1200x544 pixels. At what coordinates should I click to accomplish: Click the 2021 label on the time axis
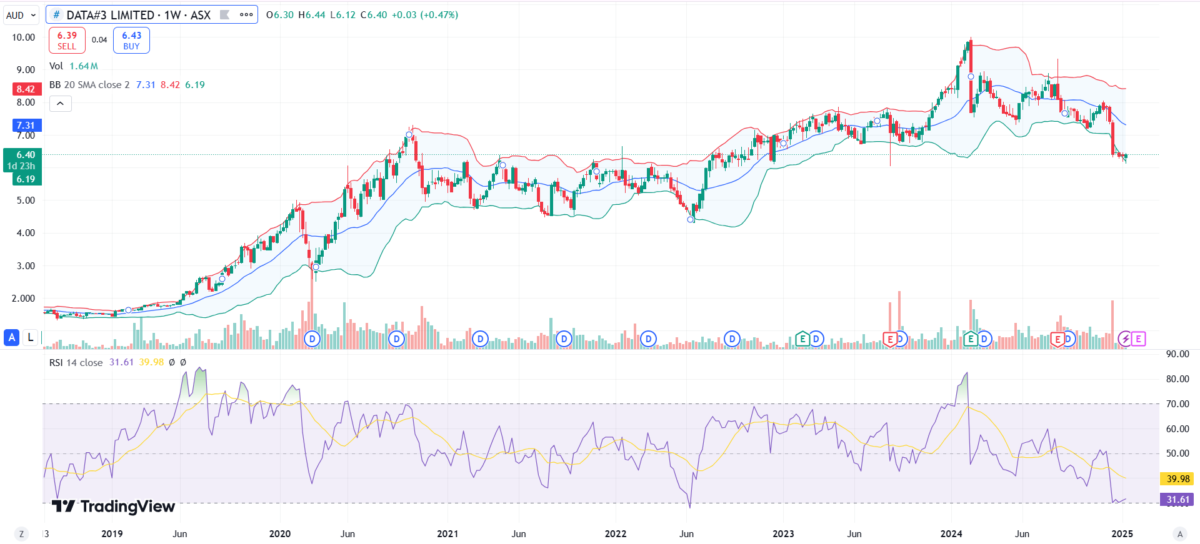click(x=448, y=534)
